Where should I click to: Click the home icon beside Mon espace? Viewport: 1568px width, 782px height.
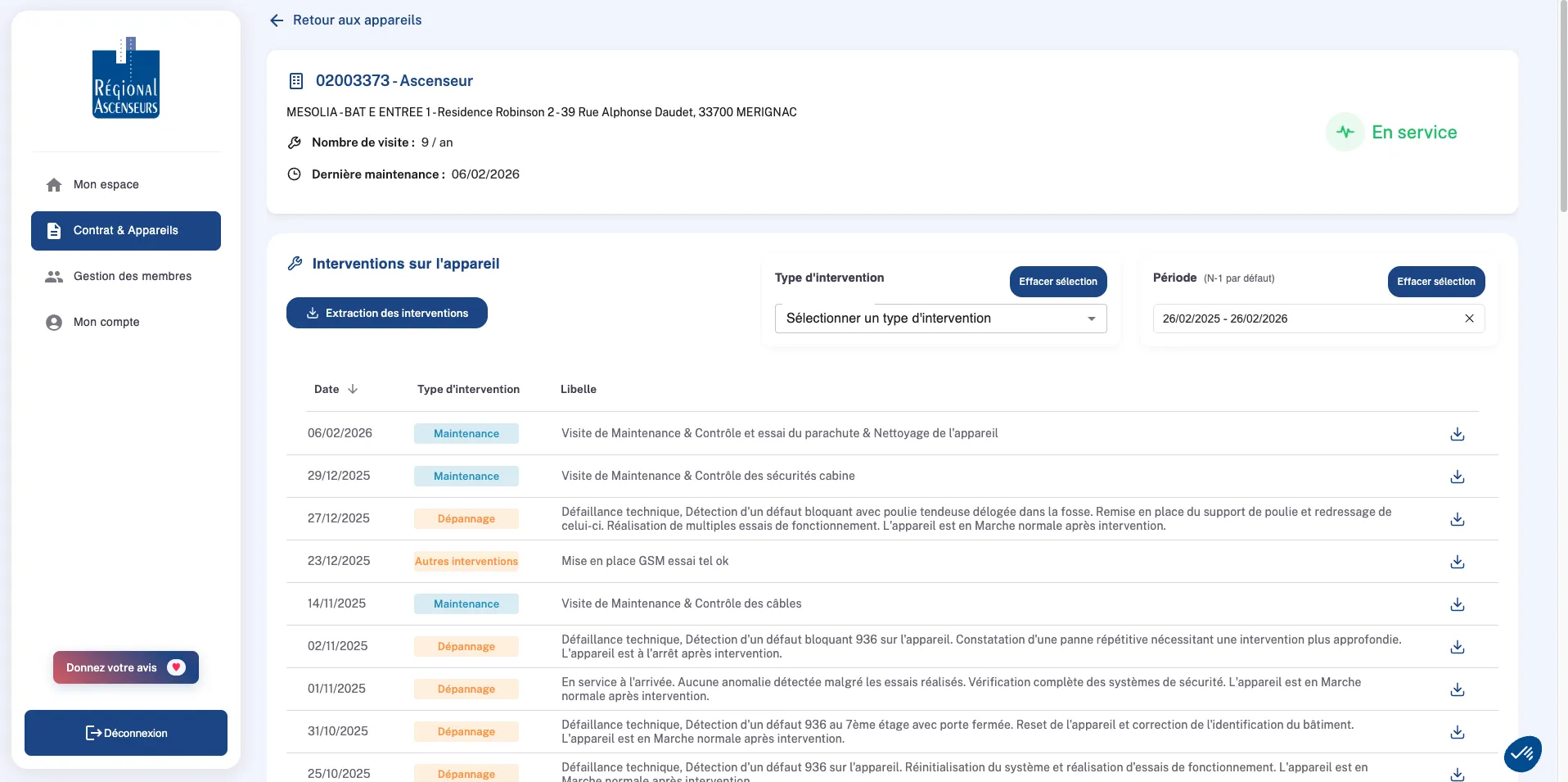click(53, 184)
